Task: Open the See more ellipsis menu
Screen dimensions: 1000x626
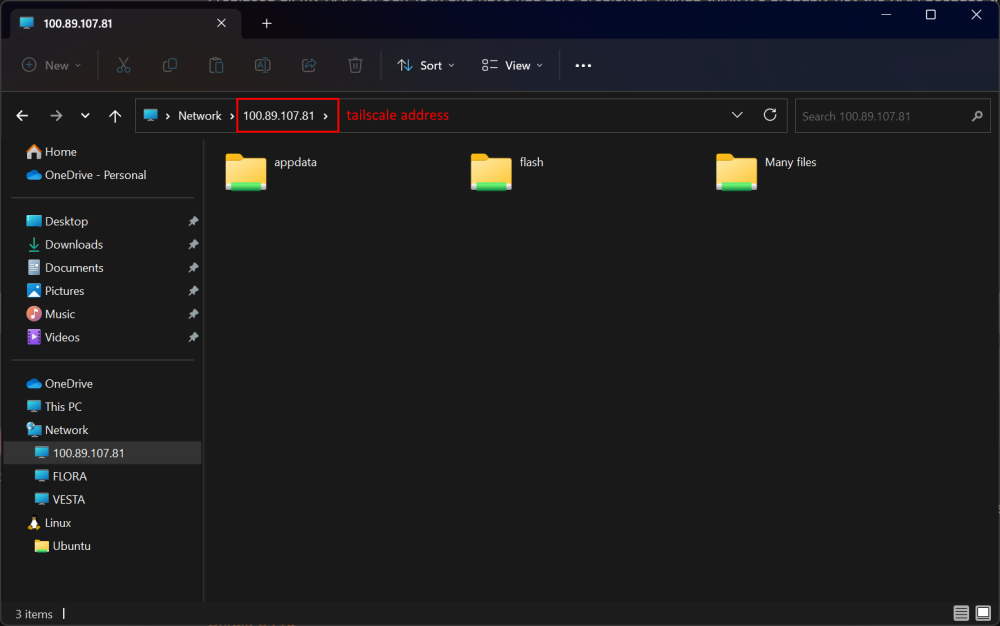Action: (583, 66)
